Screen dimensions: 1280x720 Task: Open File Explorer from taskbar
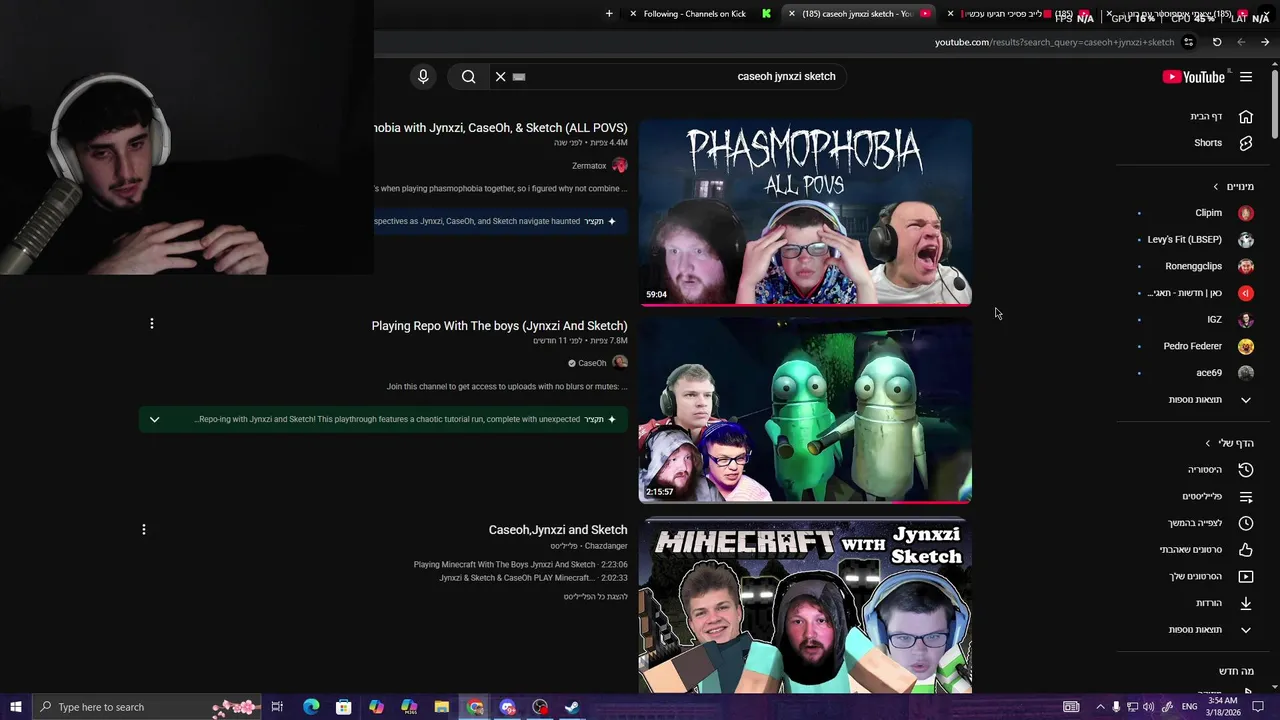(x=441, y=707)
